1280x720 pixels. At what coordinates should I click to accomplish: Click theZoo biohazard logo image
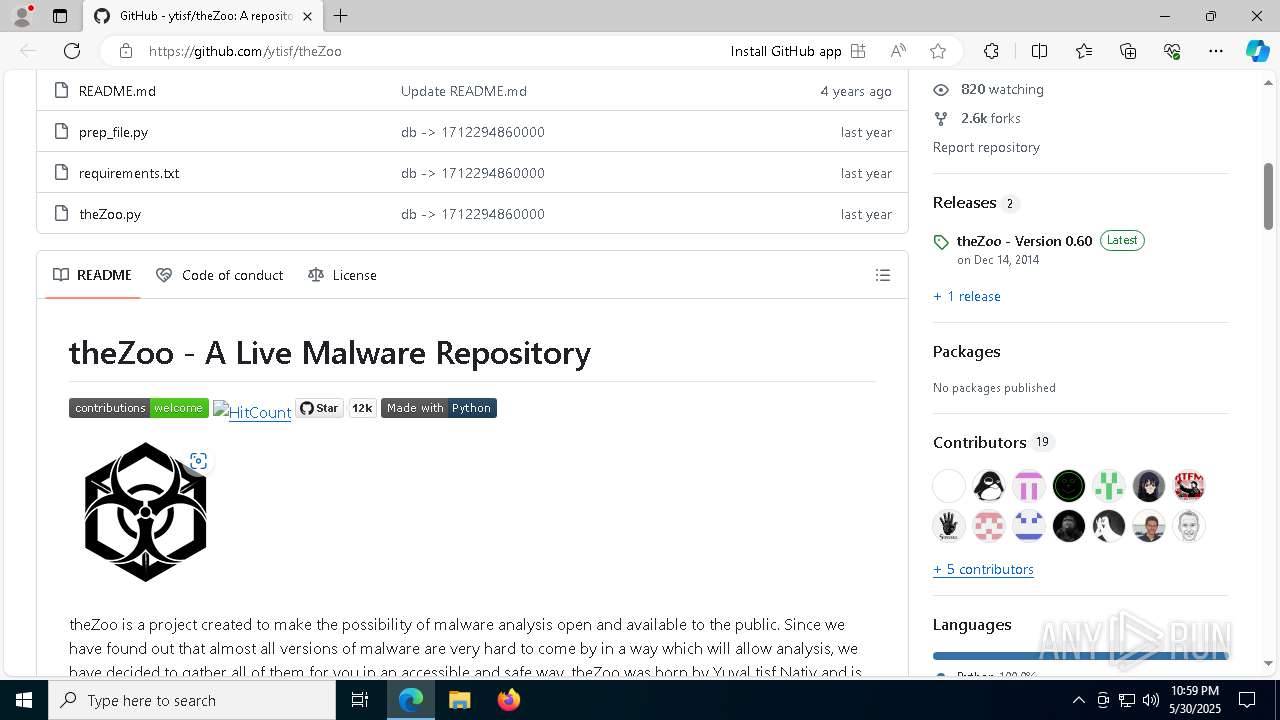click(146, 512)
